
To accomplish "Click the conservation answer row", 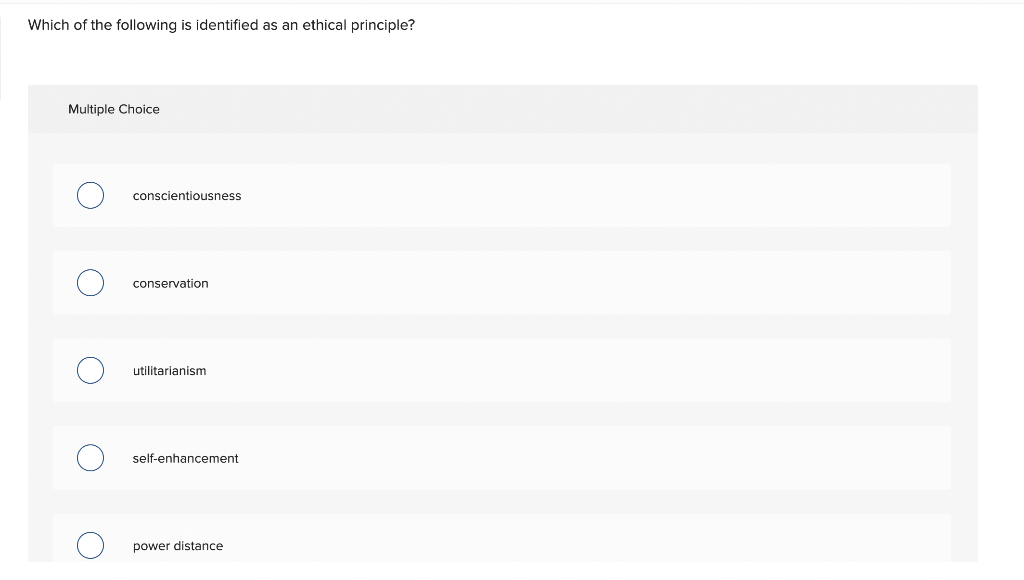I will pyautogui.click(x=500, y=283).
